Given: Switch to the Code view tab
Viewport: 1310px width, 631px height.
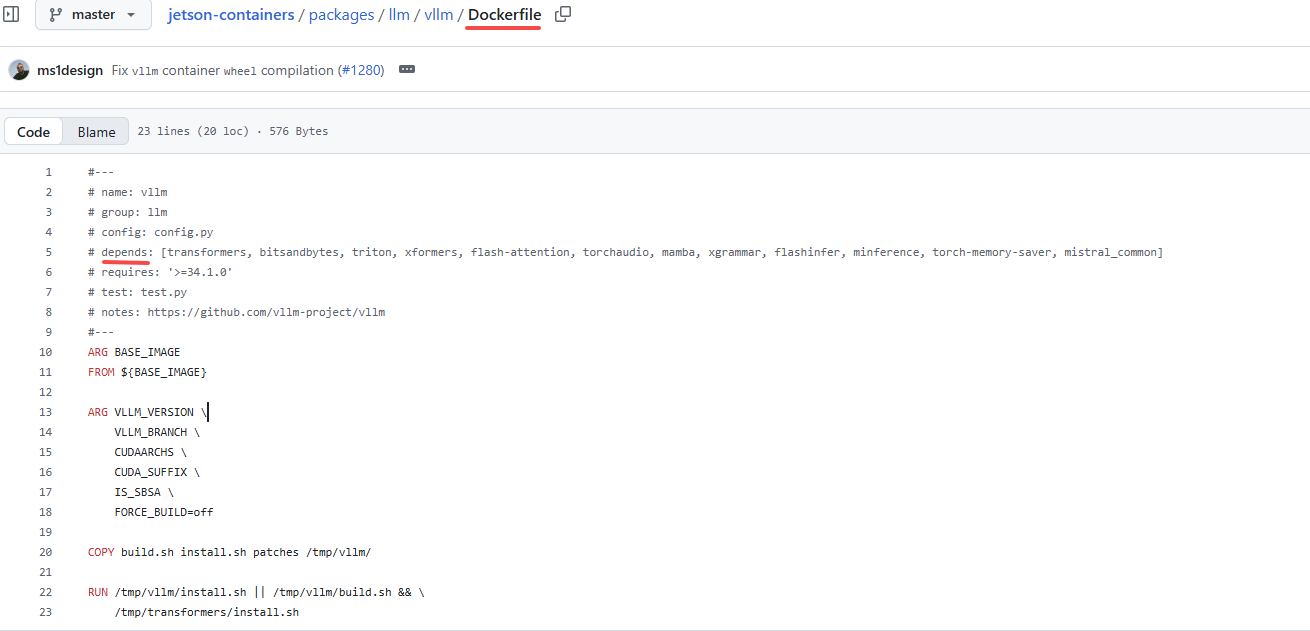Looking at the screenshot, I should [x=33, y=132].
